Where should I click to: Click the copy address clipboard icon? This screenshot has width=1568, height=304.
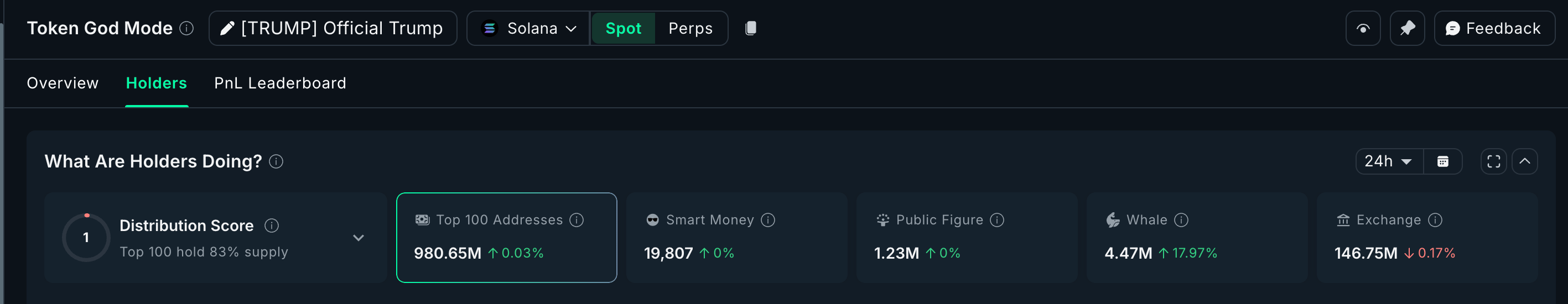point(750,28)
